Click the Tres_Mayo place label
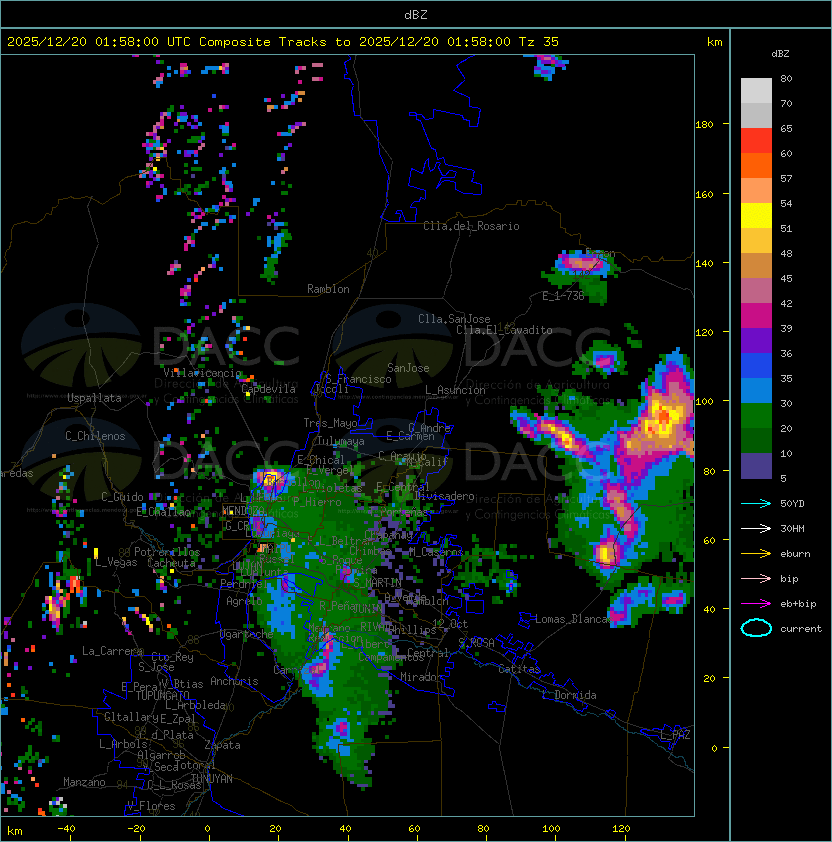The height and width of the screenshot is (842, 832). click(x=330, y=423)
